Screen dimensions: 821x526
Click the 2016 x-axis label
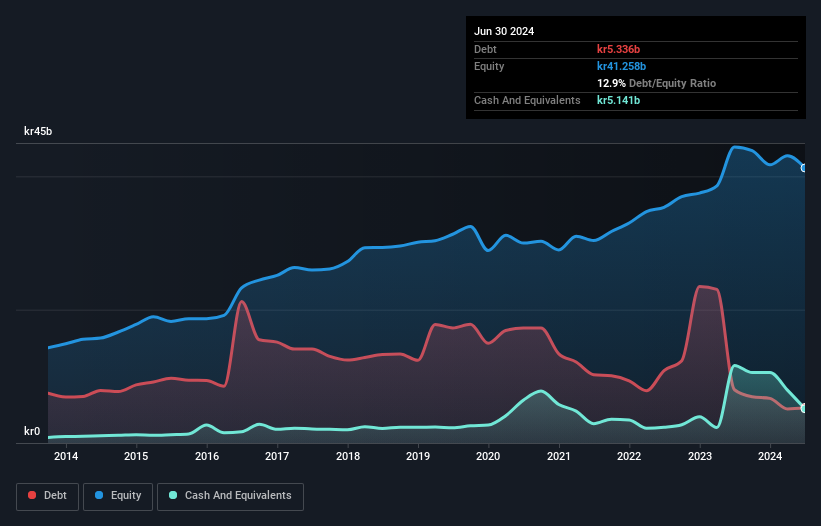(x=207, y=456)
